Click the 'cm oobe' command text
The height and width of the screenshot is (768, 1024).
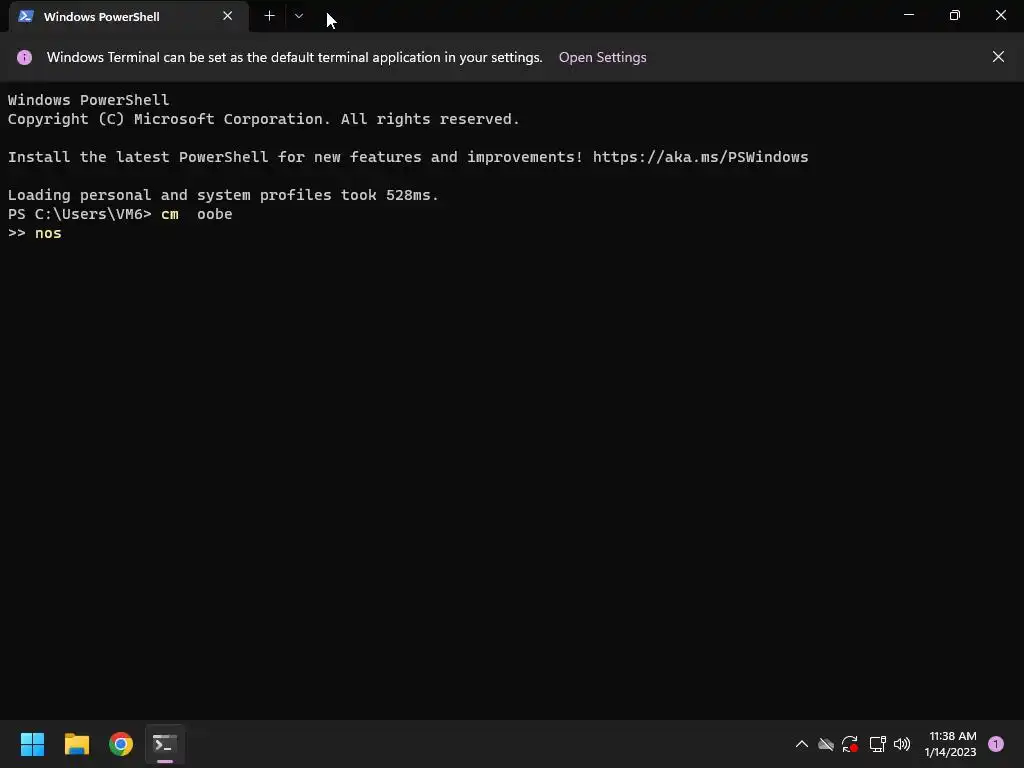197,214
